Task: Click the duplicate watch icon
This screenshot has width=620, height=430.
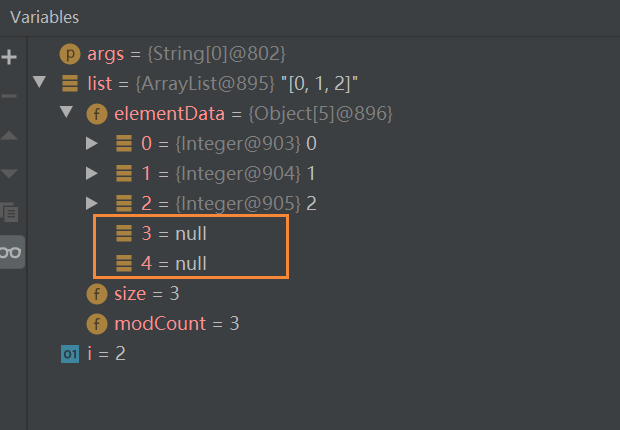Action: pyautogui.click(x=9, y=212)
